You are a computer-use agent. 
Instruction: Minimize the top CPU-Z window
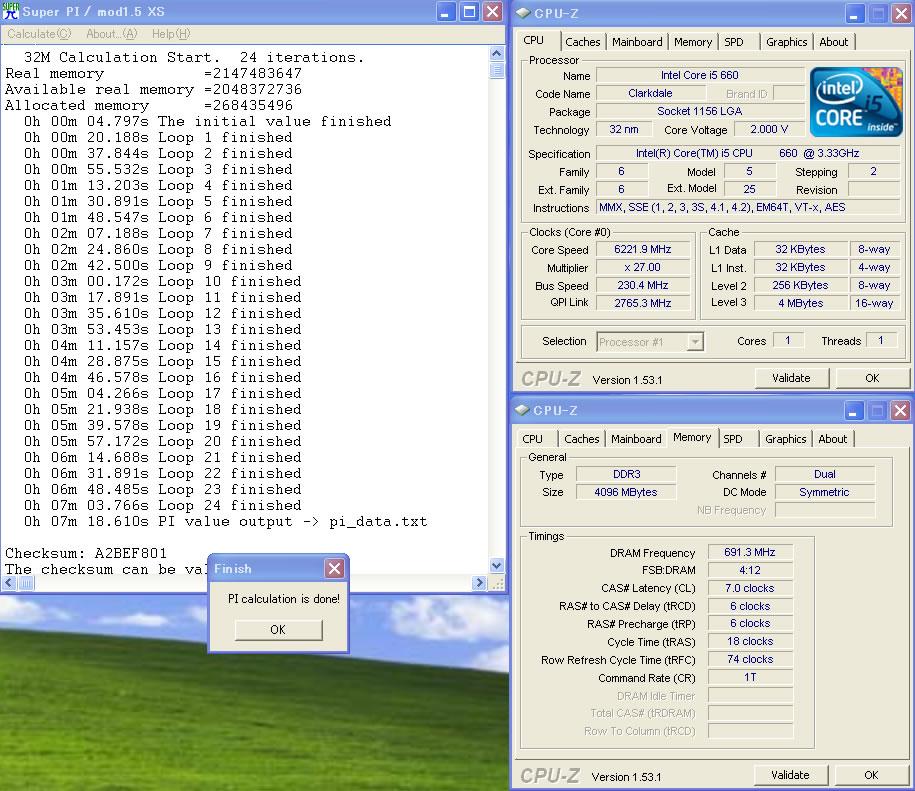coord(854,14)
